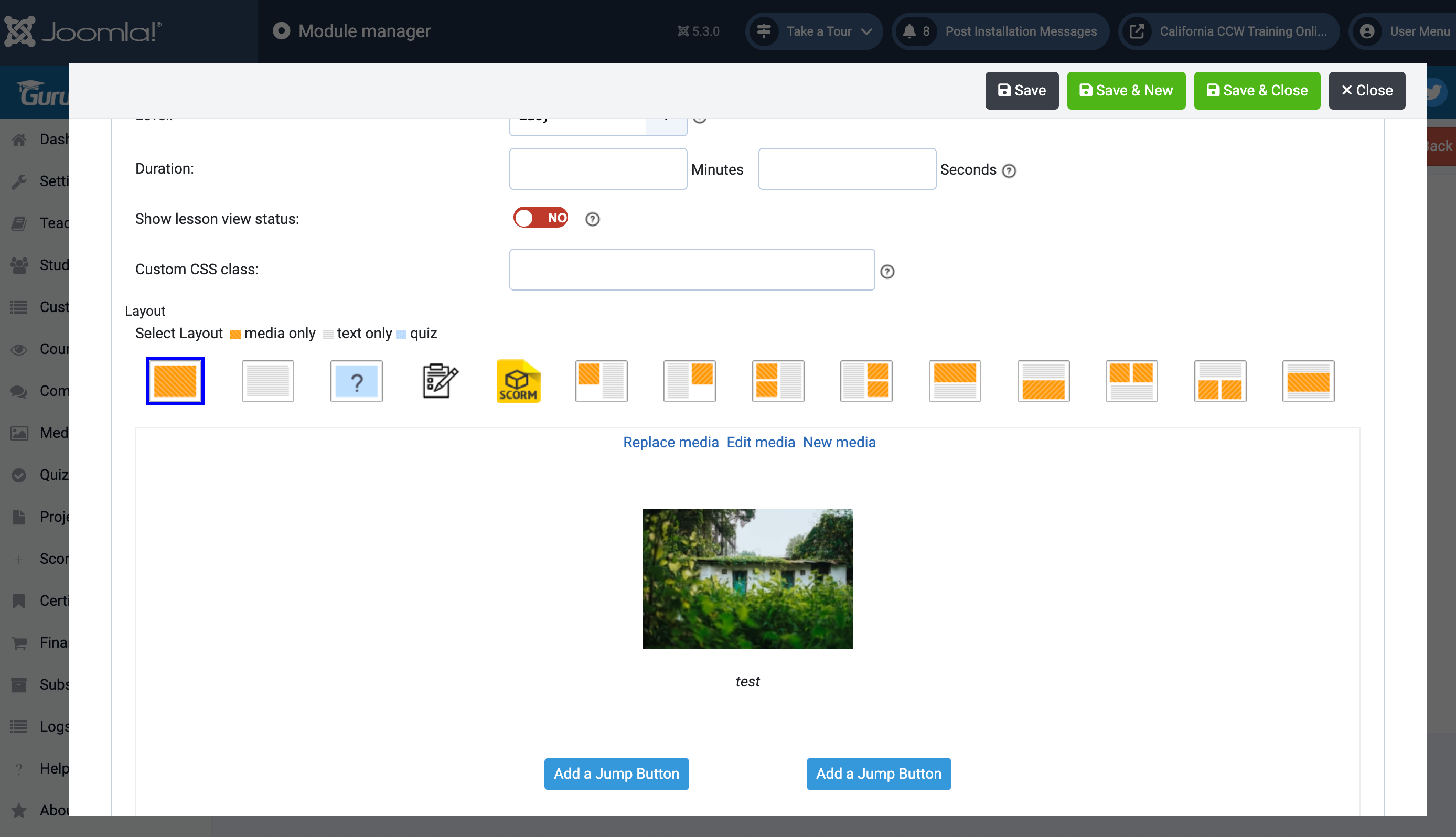The width and height of the screenshot is (1456, 837).
Task: Choose layout with media left, text right
Action: coord(601,381)
